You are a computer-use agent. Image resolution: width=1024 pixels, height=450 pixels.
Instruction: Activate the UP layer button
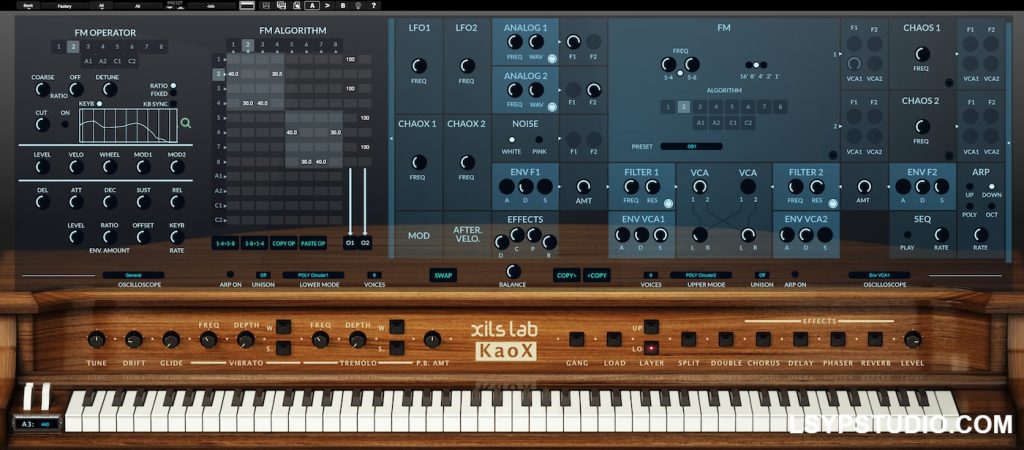651,327
